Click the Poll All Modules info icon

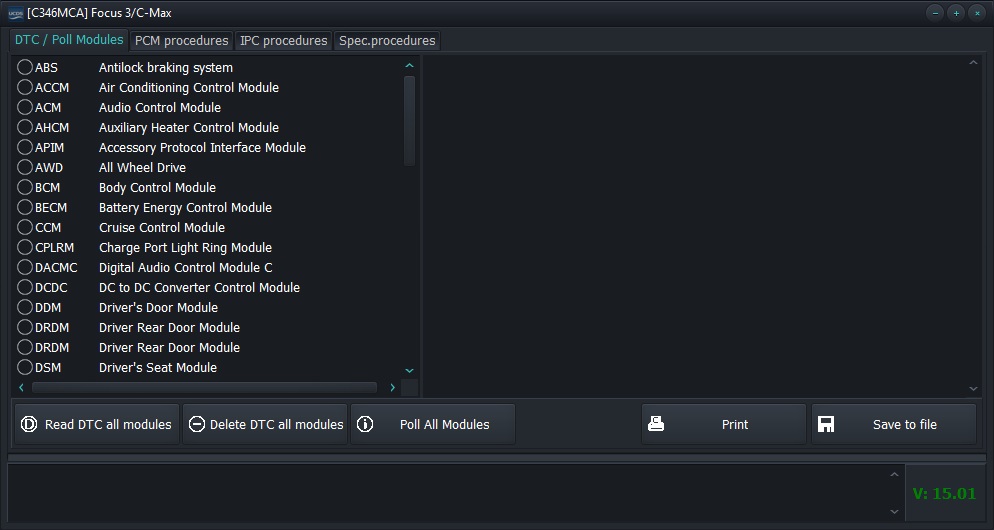(365, 424)
